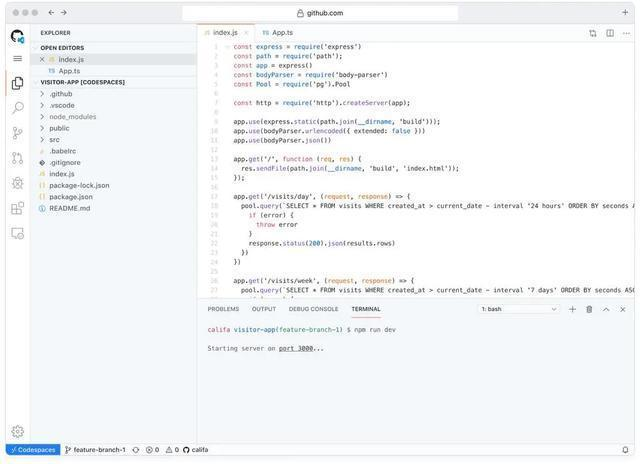Image resolution: width=640 pixels, height=464 pixels.
Task: Open the Manage gear icon
Action: tap(18, 431)
